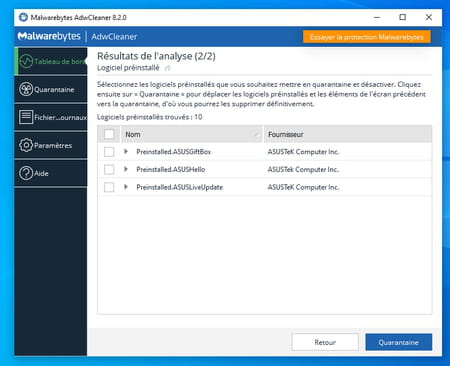Viewport: 450px width, 366px height.
Task: Click the Aide question mark icon
Action: click(x=26, y=173)
